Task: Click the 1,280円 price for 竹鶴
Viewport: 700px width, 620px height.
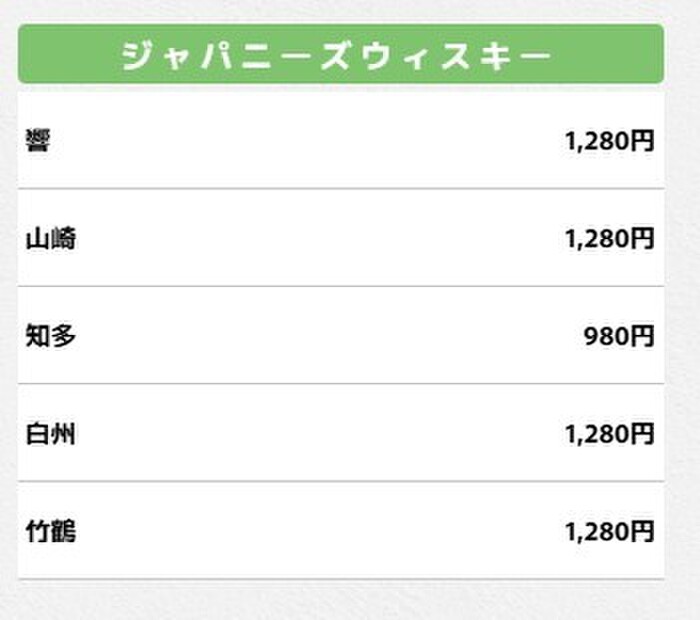Action: [x=610, y=532]
